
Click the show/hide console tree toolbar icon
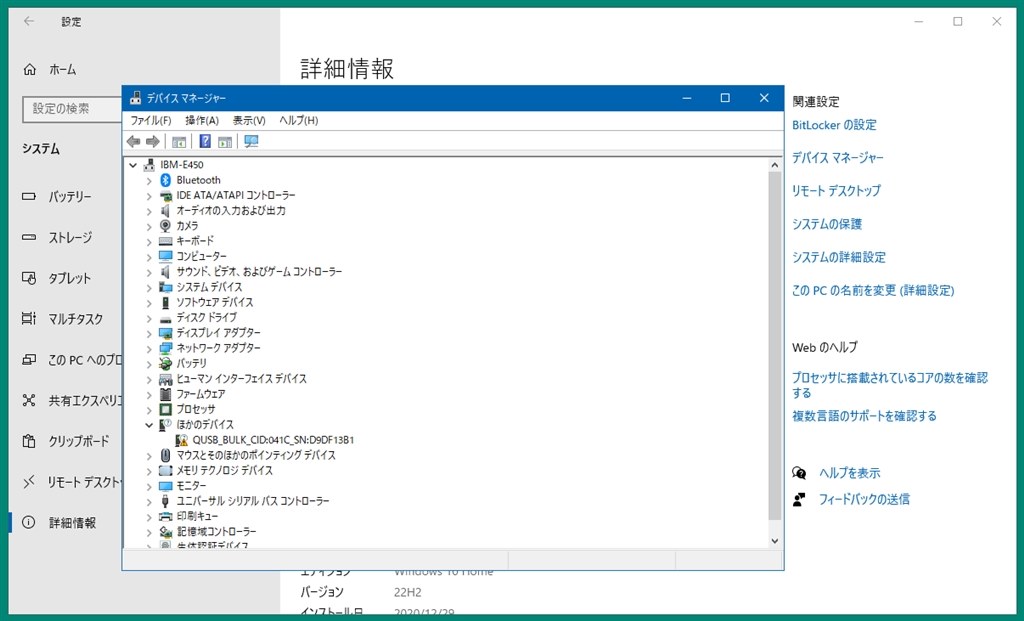[x=179, y=142]
